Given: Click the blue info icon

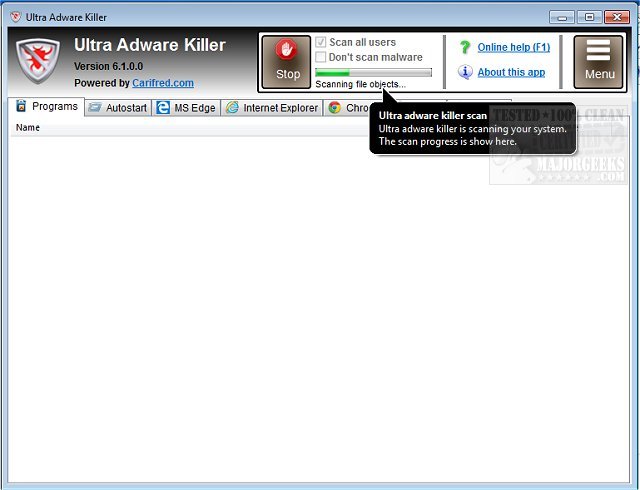Looking at the screenshot, I should [465, 72].
